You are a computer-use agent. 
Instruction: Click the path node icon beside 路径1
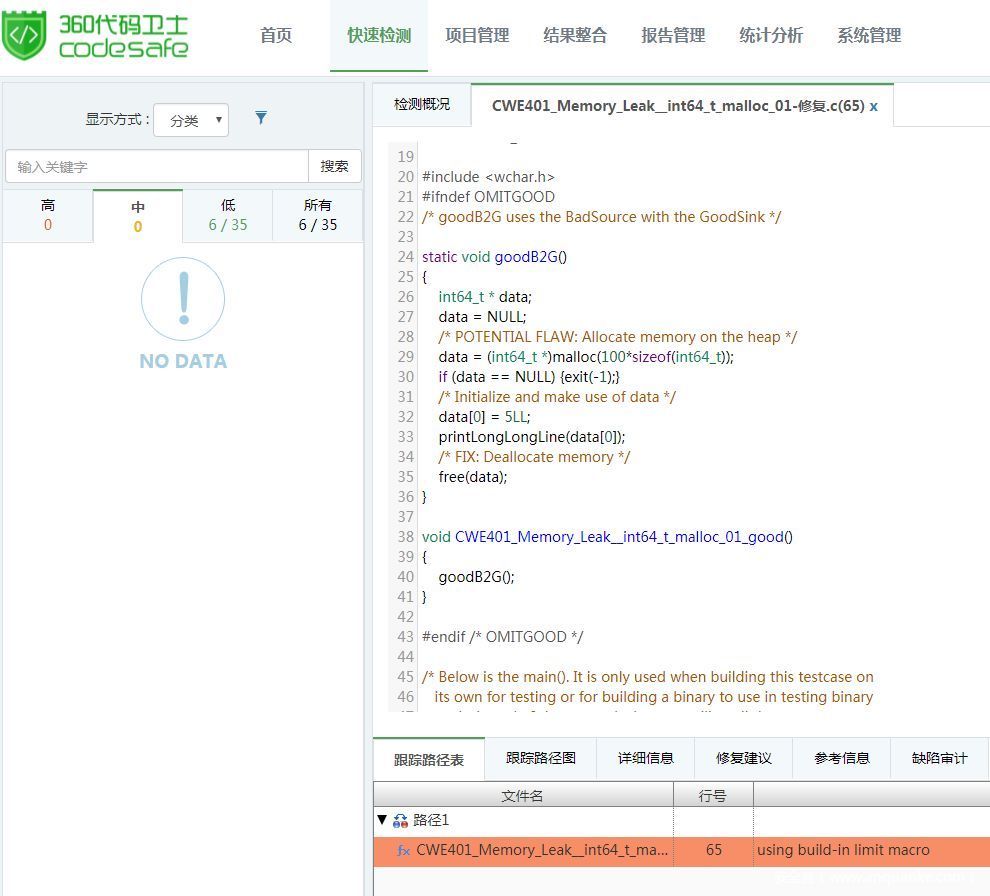click(400, 820)
